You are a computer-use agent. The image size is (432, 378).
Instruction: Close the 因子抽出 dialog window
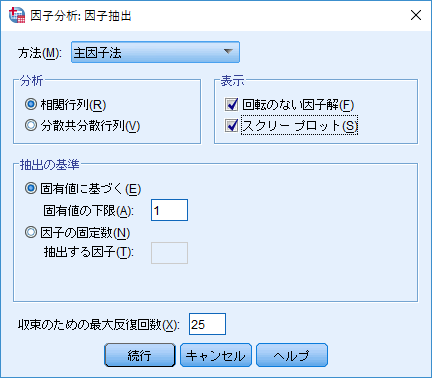(x=416, y=15)
